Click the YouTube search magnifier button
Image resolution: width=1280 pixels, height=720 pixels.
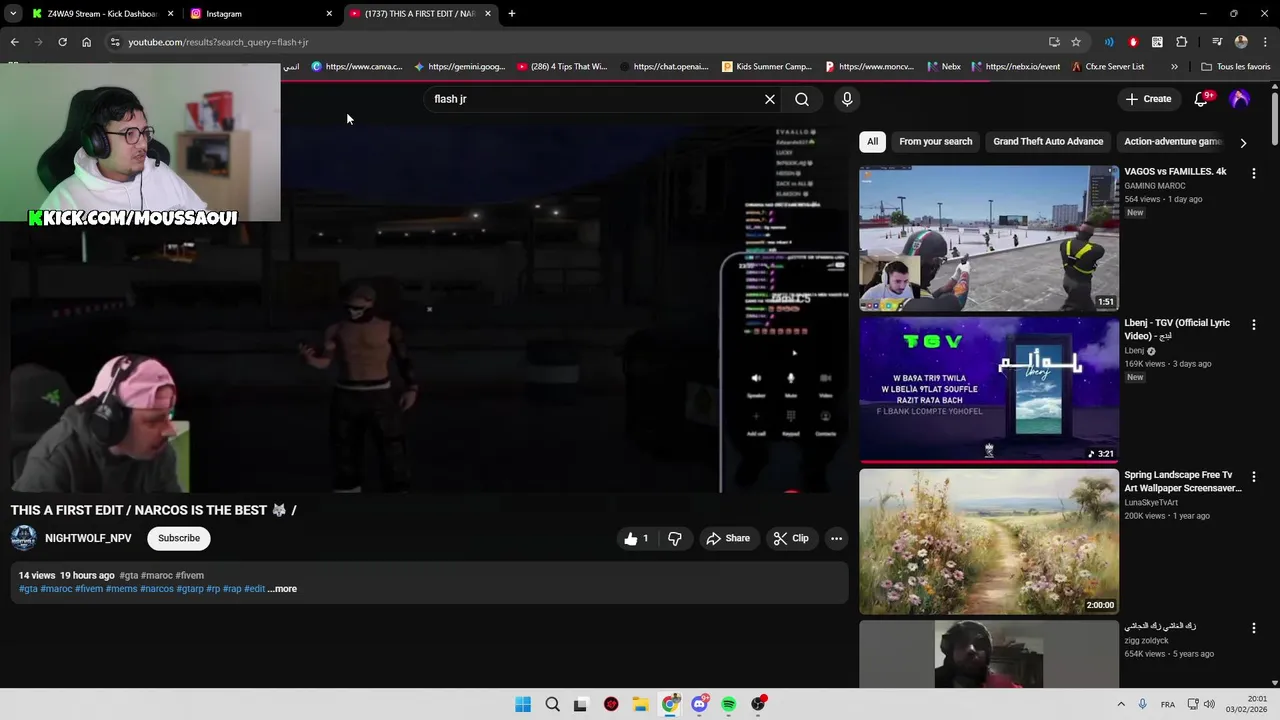coord(802,99)
